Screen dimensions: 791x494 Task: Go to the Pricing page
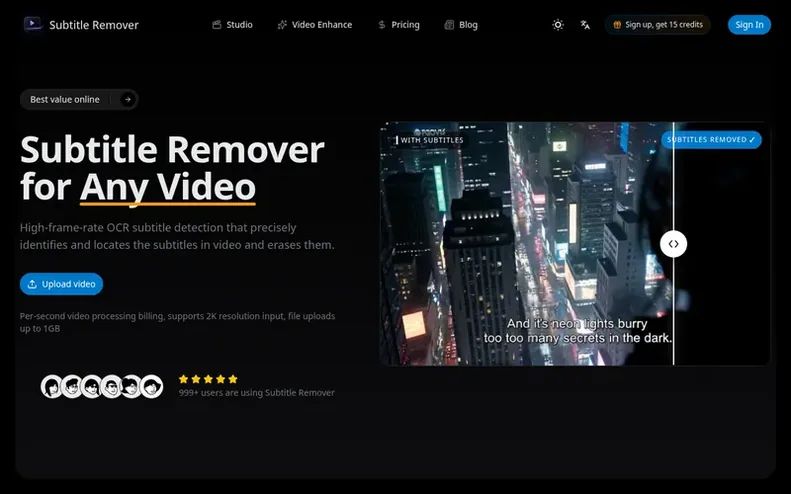pos(399,25)
